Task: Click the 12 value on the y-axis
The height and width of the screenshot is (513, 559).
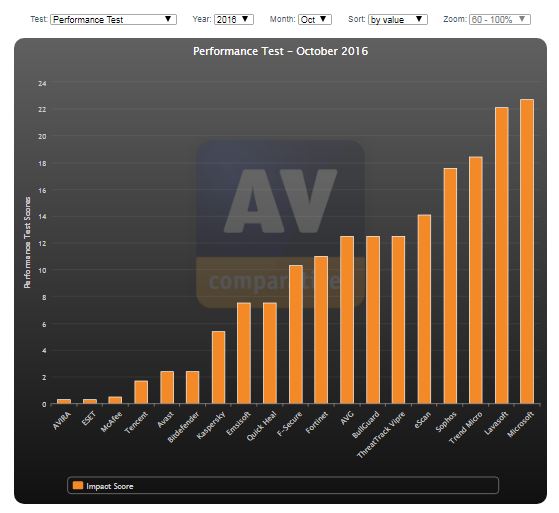Action: (x=42, y=243)
